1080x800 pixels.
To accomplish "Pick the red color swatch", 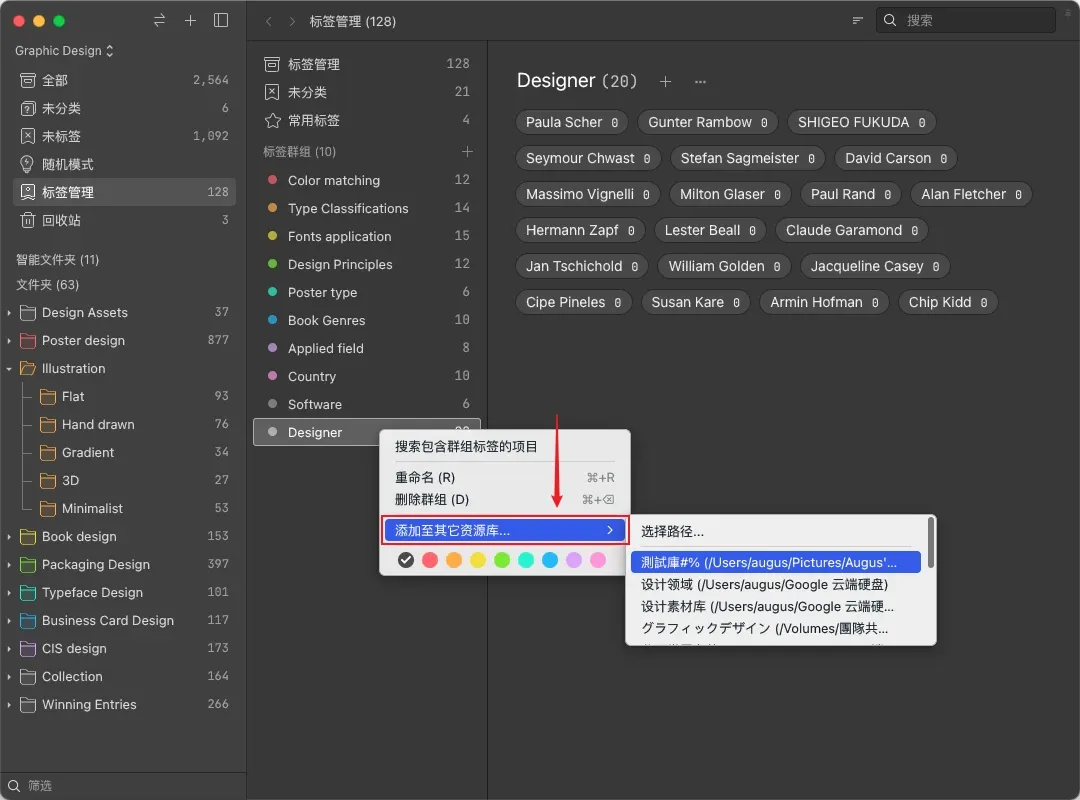I will [430, 560].
